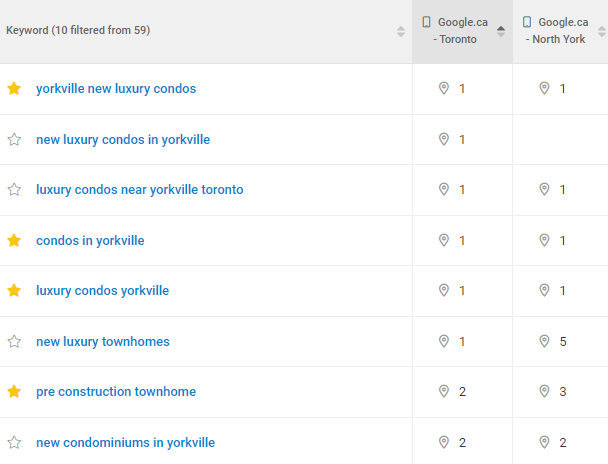Click North York pin icon for new luxury townhomes
Viewport: 608px width, 464px height.
coord(544,341)
